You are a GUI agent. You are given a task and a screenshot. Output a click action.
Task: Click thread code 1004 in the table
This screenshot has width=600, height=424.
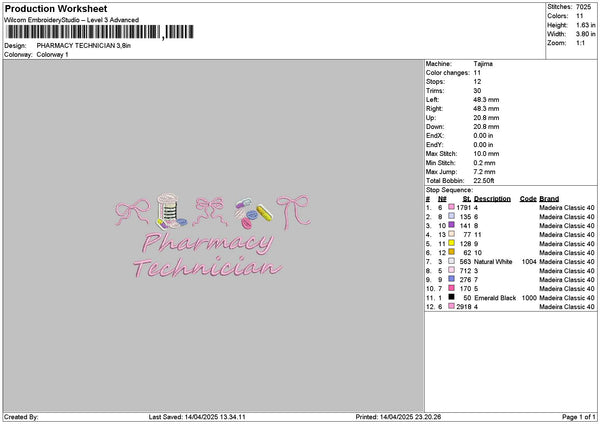point(529,261)
